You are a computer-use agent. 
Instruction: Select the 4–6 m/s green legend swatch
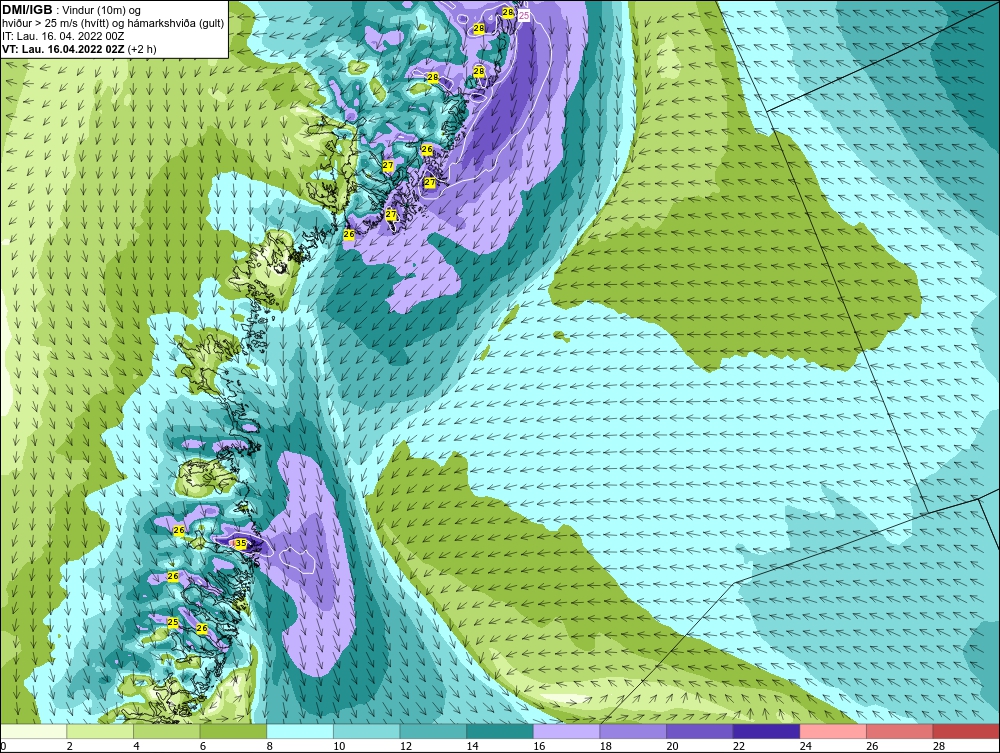tap(166, 731)
